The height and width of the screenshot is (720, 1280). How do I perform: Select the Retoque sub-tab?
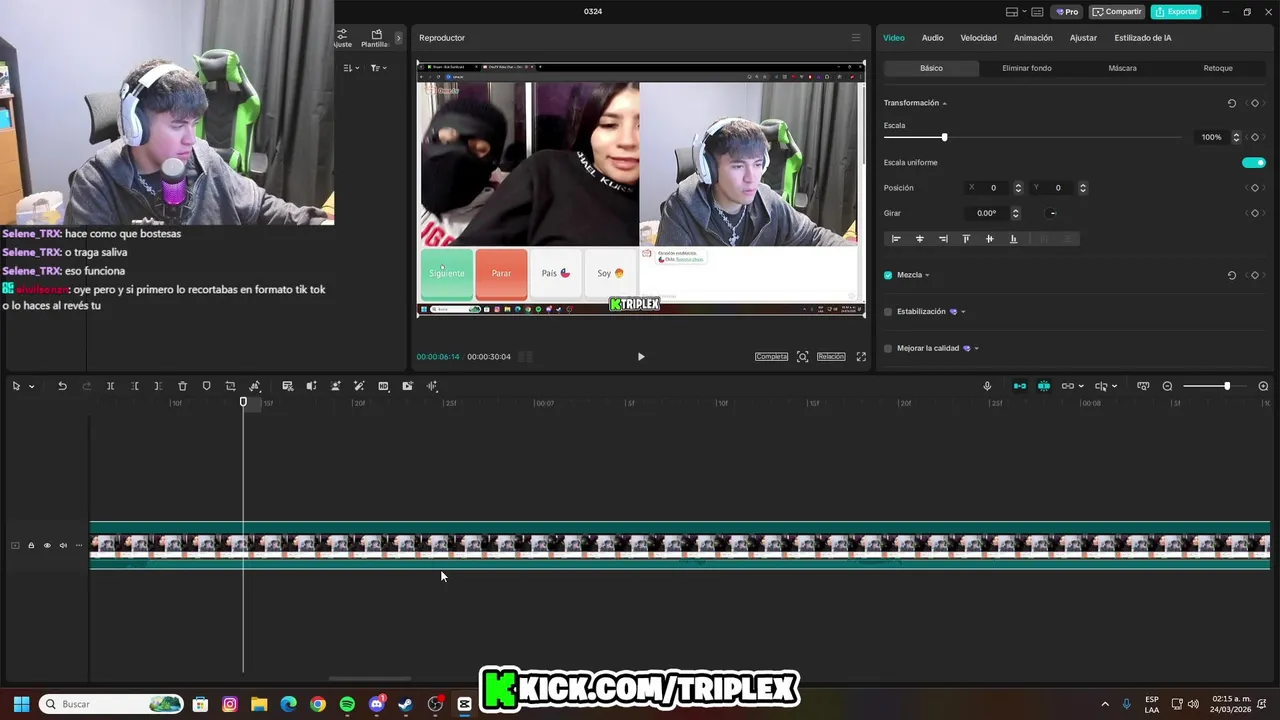pos(1218,68)
